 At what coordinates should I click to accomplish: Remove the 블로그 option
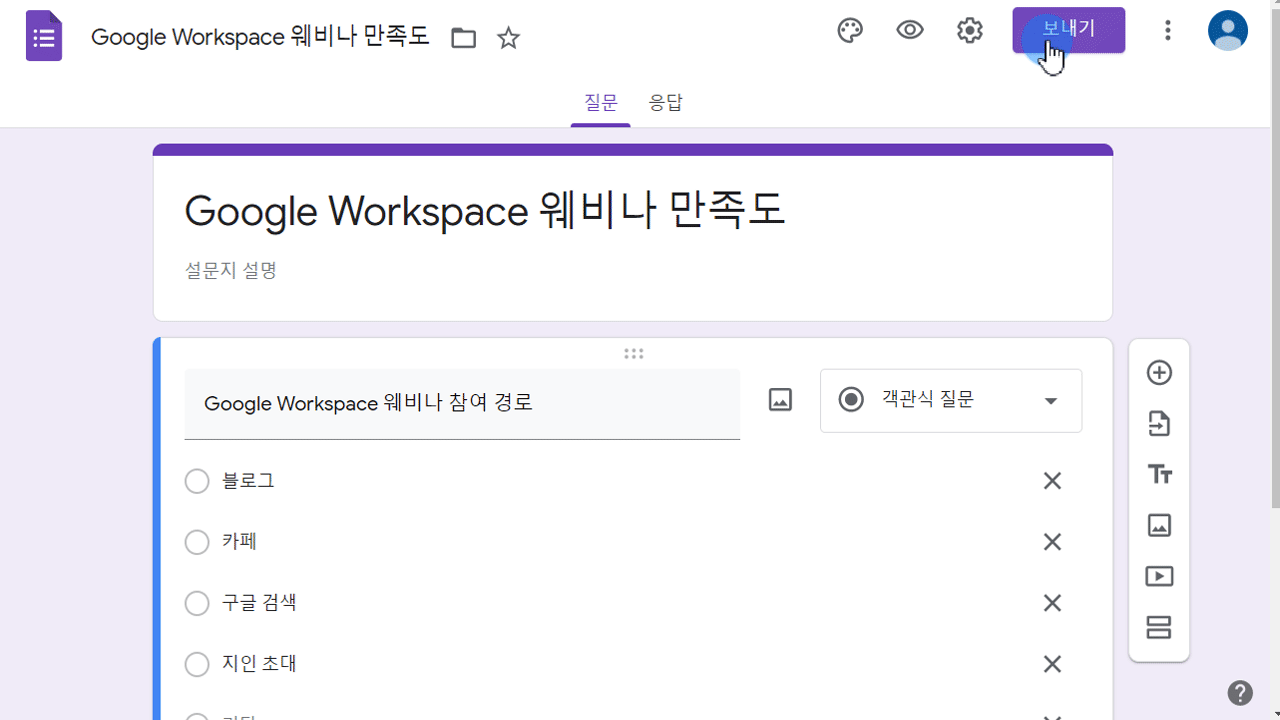coord(1052,481)
